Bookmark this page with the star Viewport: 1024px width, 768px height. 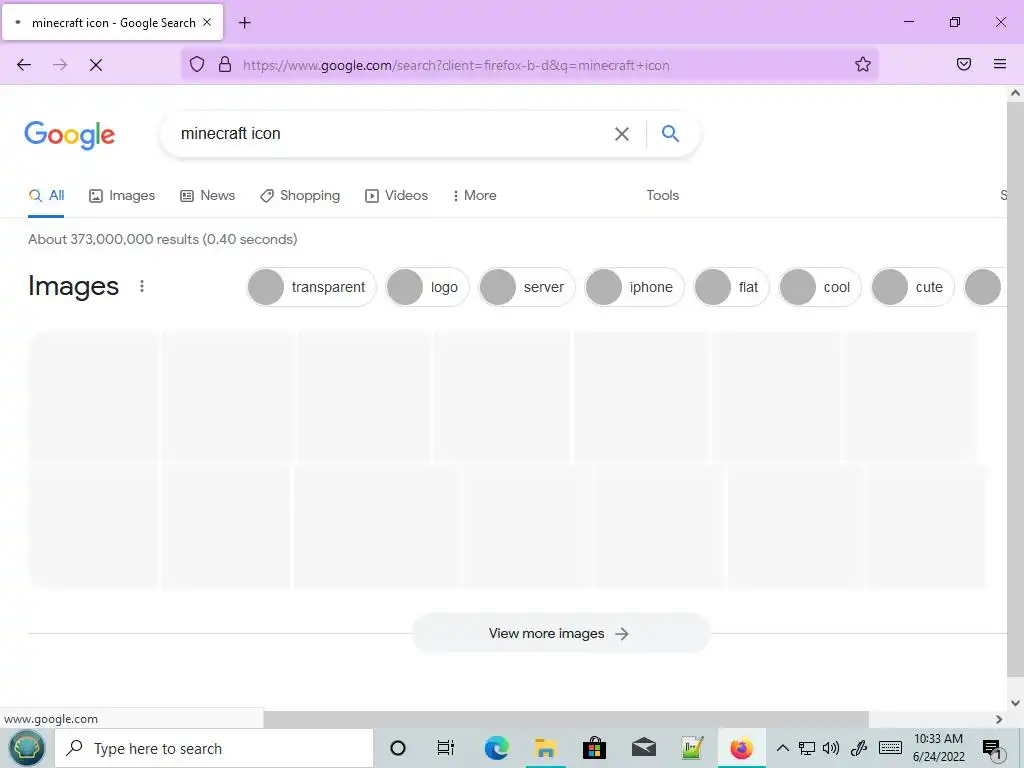[863, 65]
